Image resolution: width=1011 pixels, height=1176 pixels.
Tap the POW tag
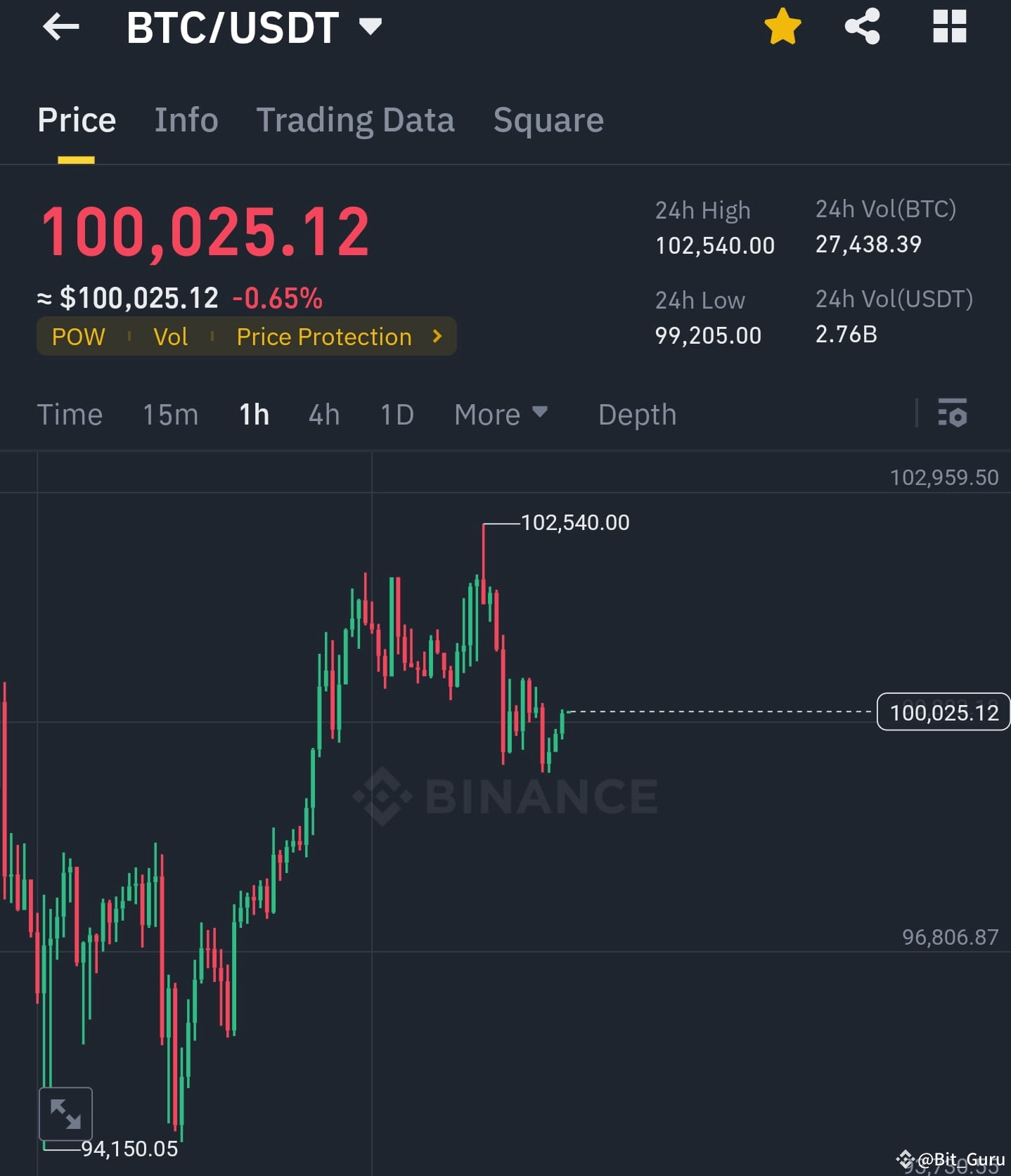79,337
